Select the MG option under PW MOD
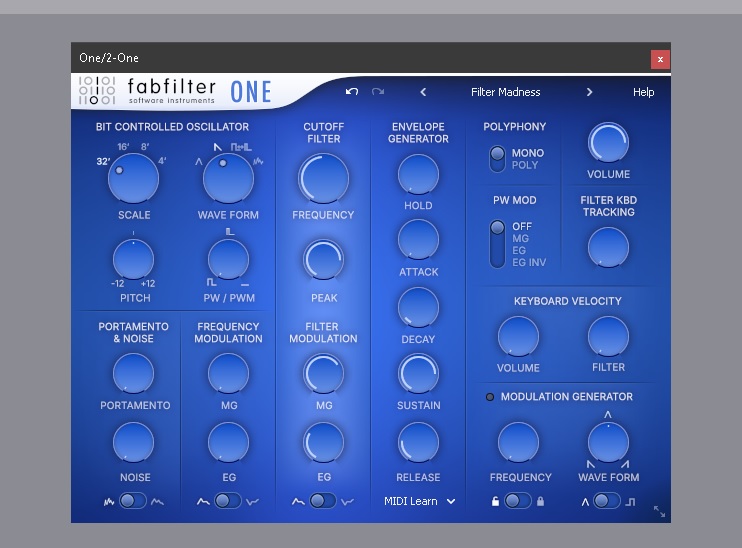Screen dimensions: 742x548 click(520, 239)
